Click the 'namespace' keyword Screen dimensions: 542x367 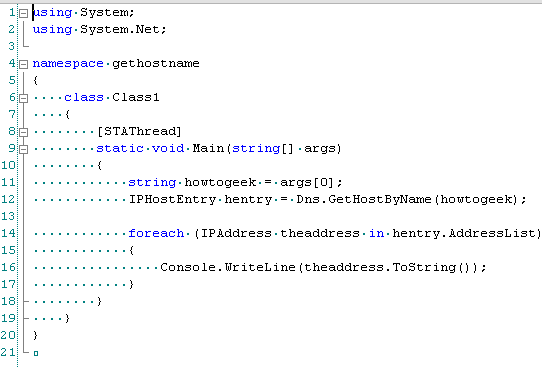tap(68, 64)
